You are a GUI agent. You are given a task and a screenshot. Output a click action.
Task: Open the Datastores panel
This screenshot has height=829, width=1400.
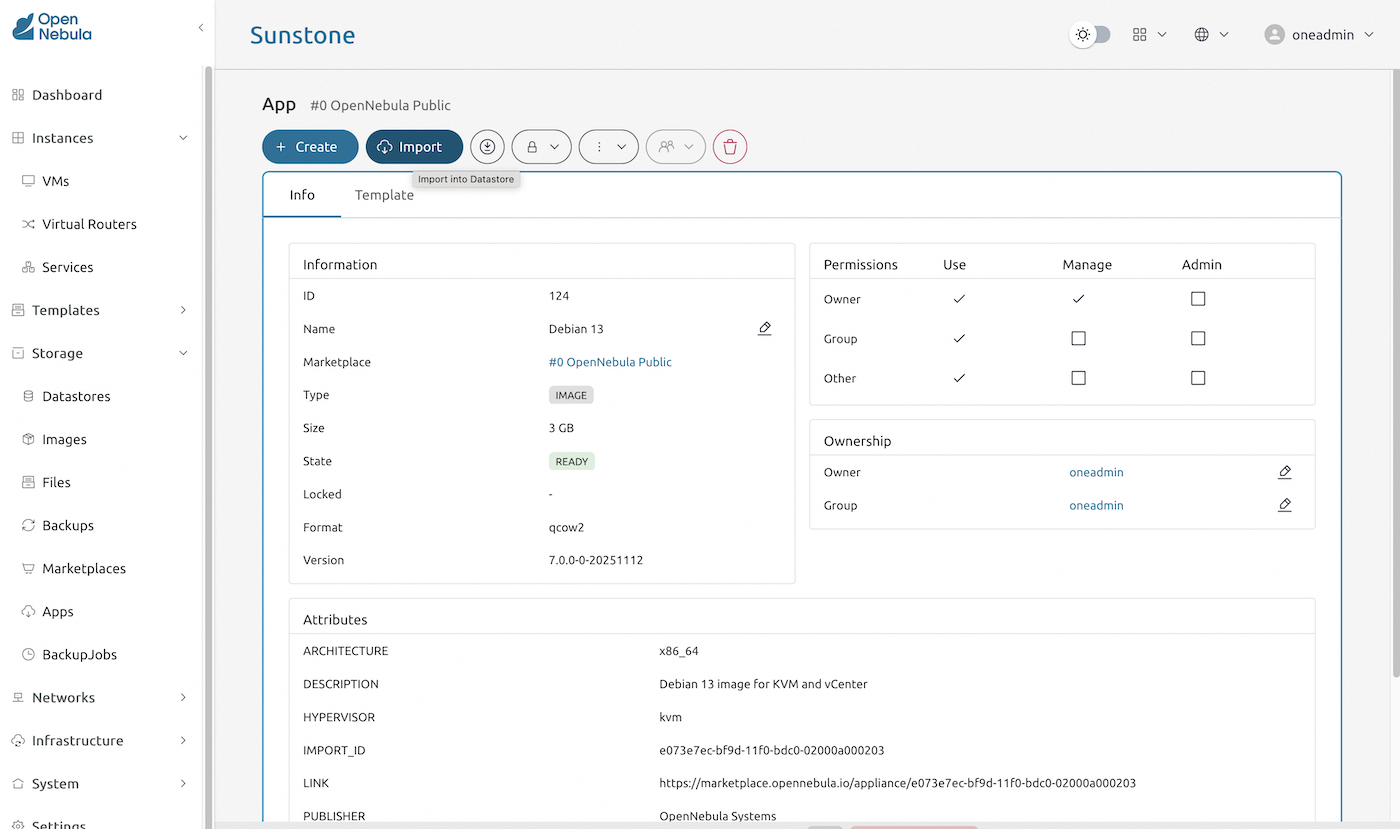(x=74, y=396)
